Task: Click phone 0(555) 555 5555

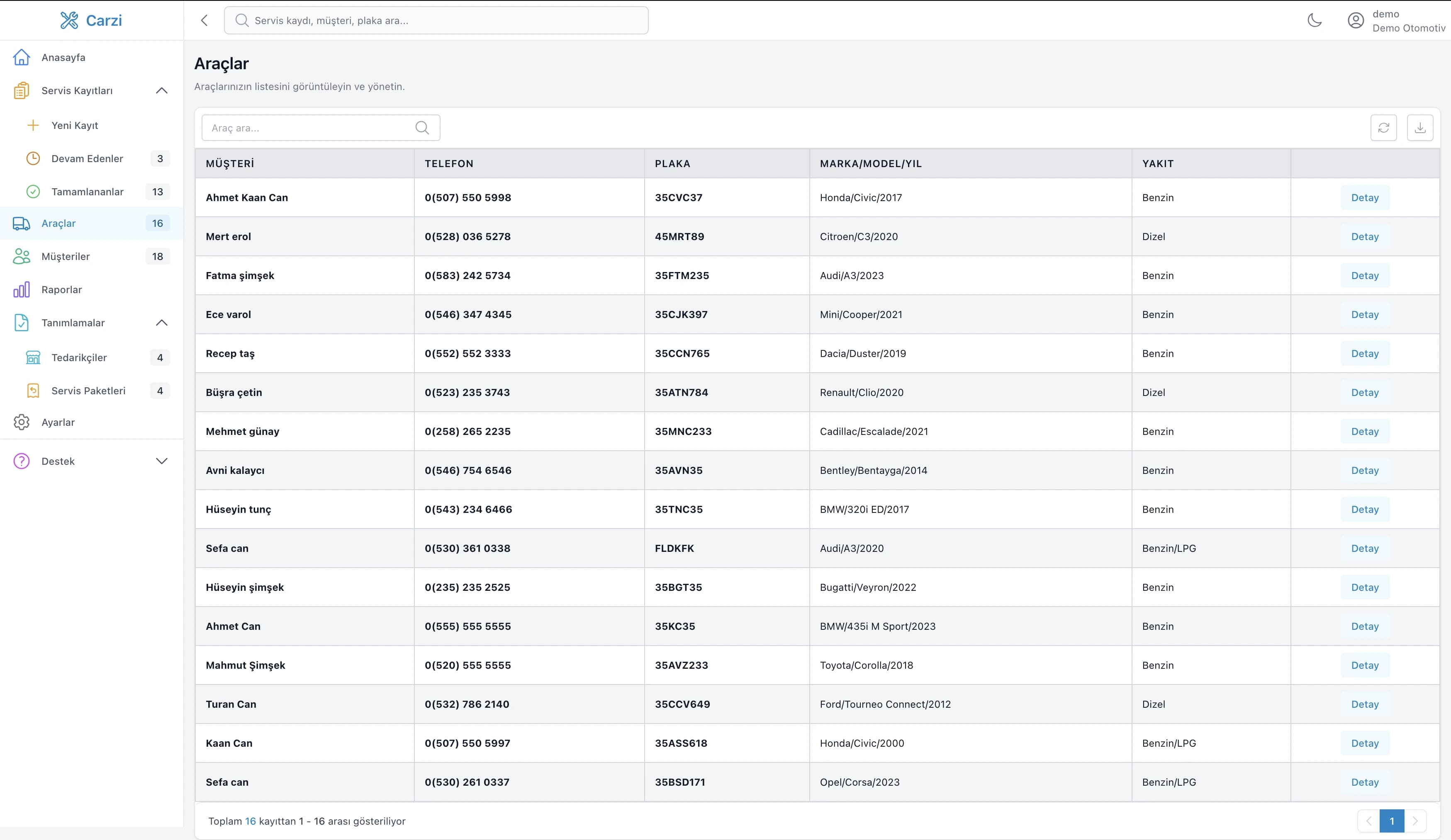Action: point(467,626)
